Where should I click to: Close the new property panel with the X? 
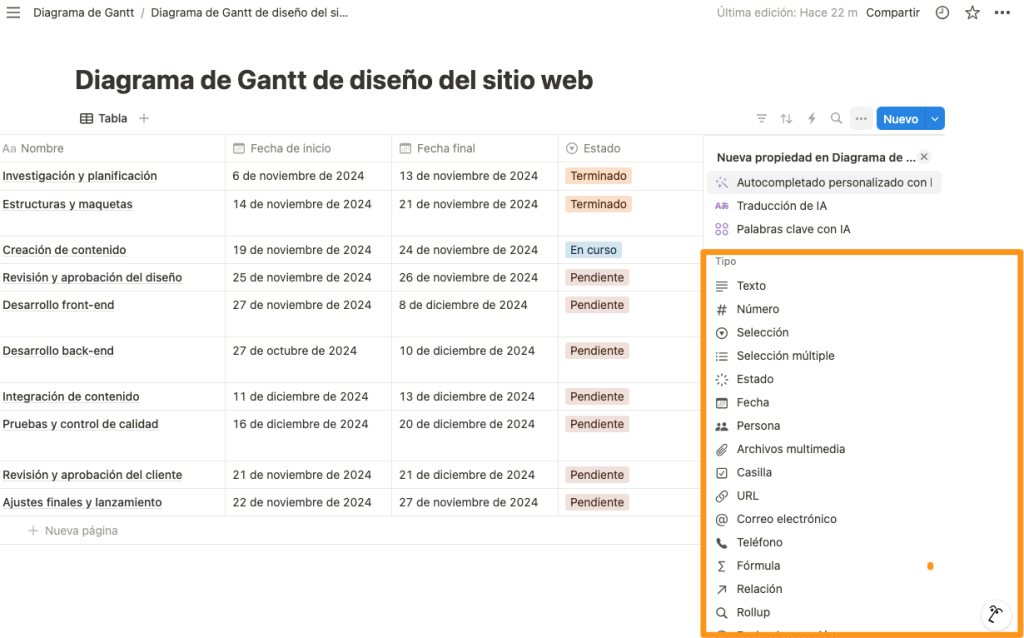click(924, 157)
